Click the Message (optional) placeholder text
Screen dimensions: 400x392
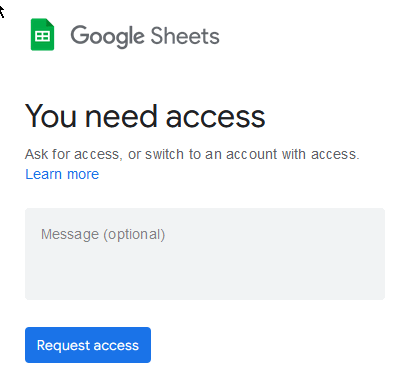click(x=103, y=235)
